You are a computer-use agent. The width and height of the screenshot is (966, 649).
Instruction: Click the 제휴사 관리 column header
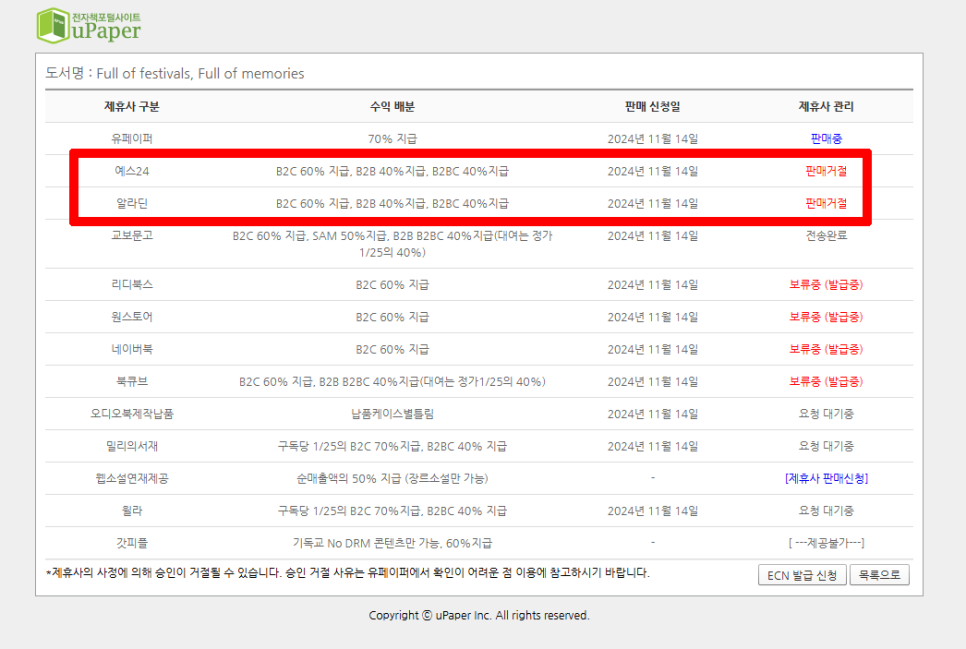826,107
